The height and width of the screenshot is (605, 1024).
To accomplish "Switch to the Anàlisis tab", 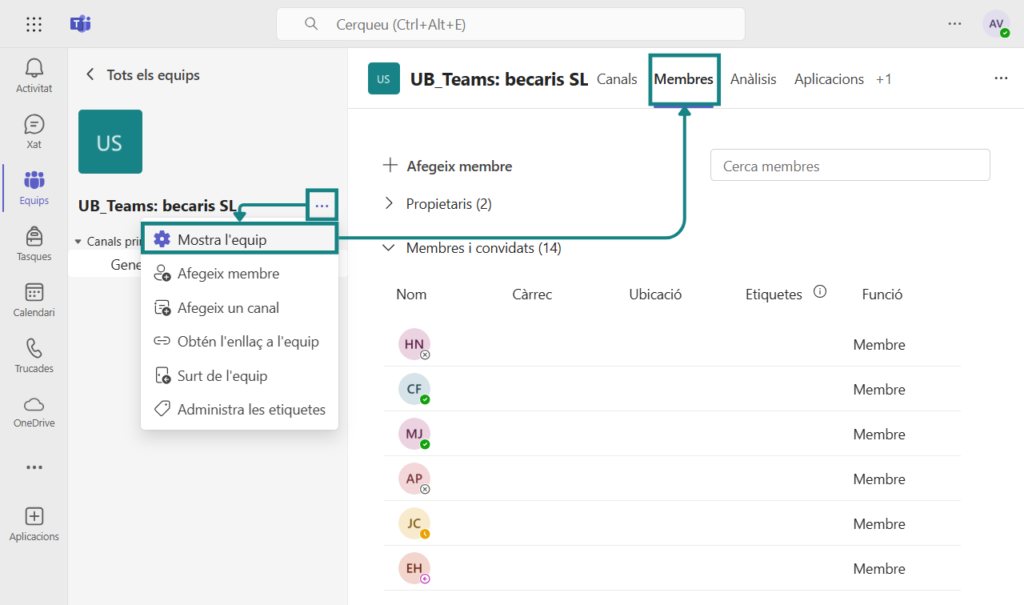I will 753,79.
